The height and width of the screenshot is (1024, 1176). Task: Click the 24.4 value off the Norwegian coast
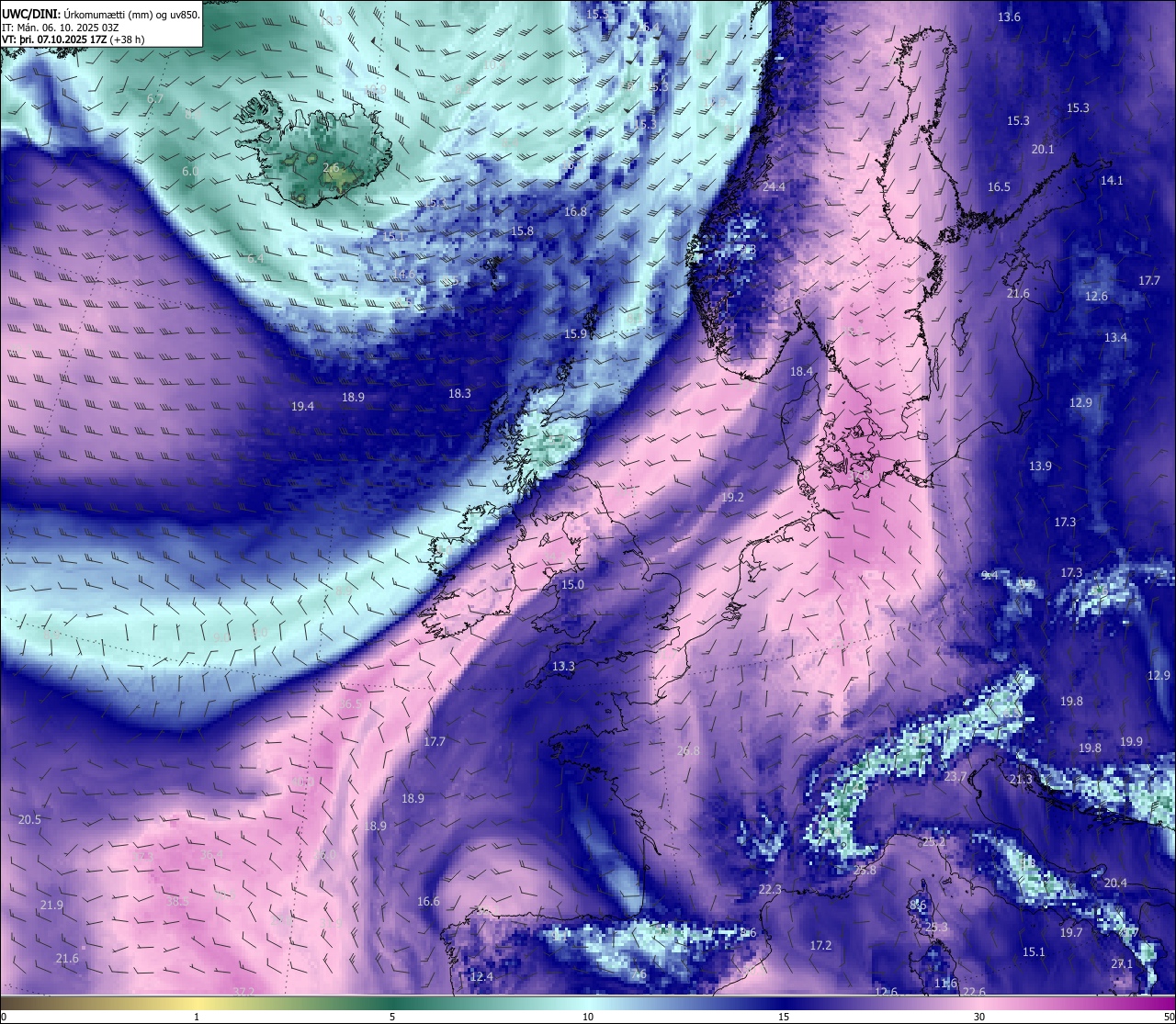pos(775,186)
